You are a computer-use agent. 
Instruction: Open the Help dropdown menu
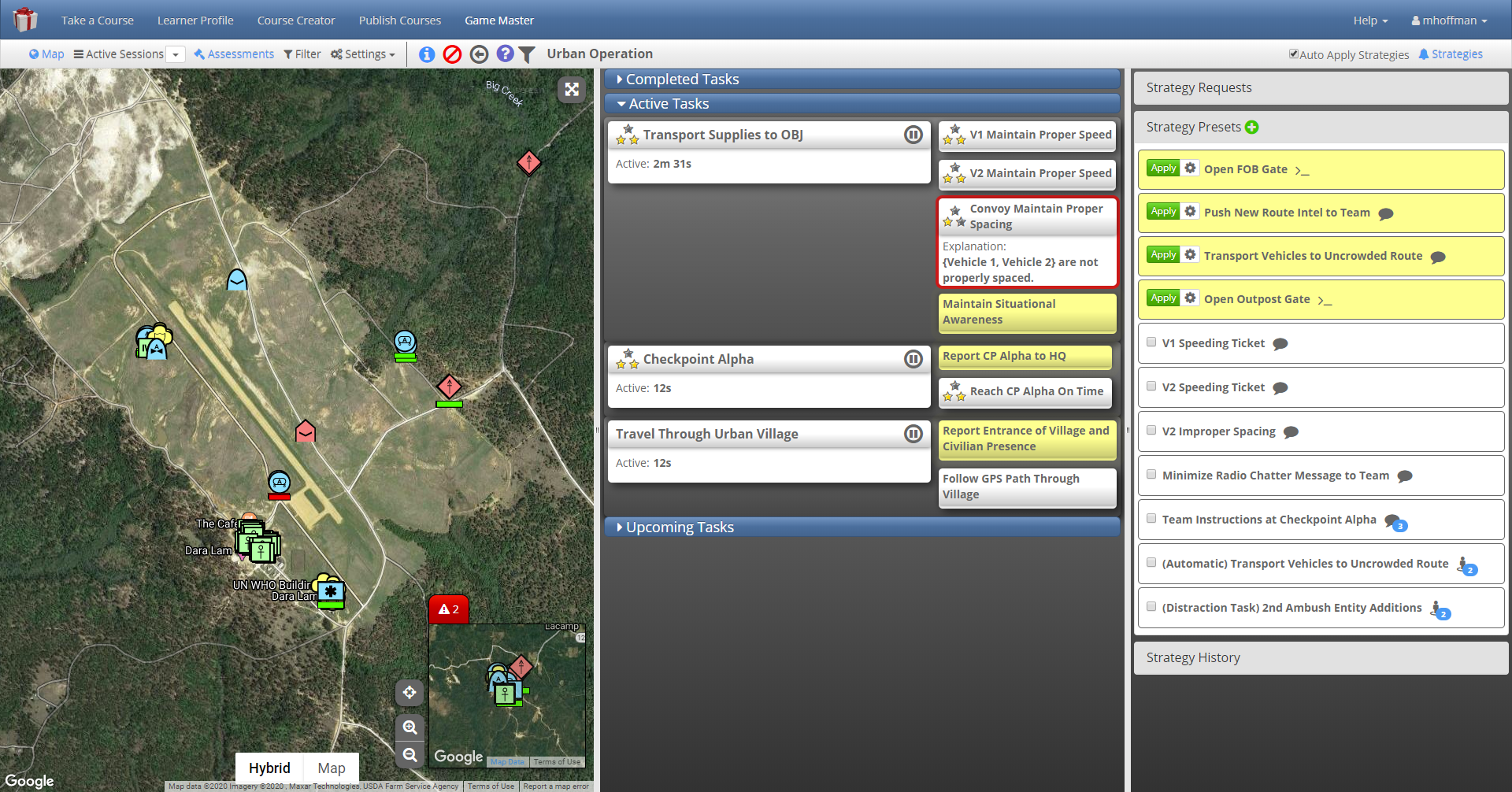1370,20
